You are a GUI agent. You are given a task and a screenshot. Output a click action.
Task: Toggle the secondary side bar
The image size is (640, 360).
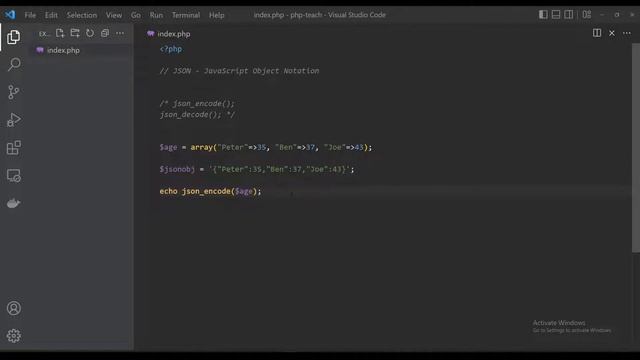pyautogui.click(x=569, y=15)
